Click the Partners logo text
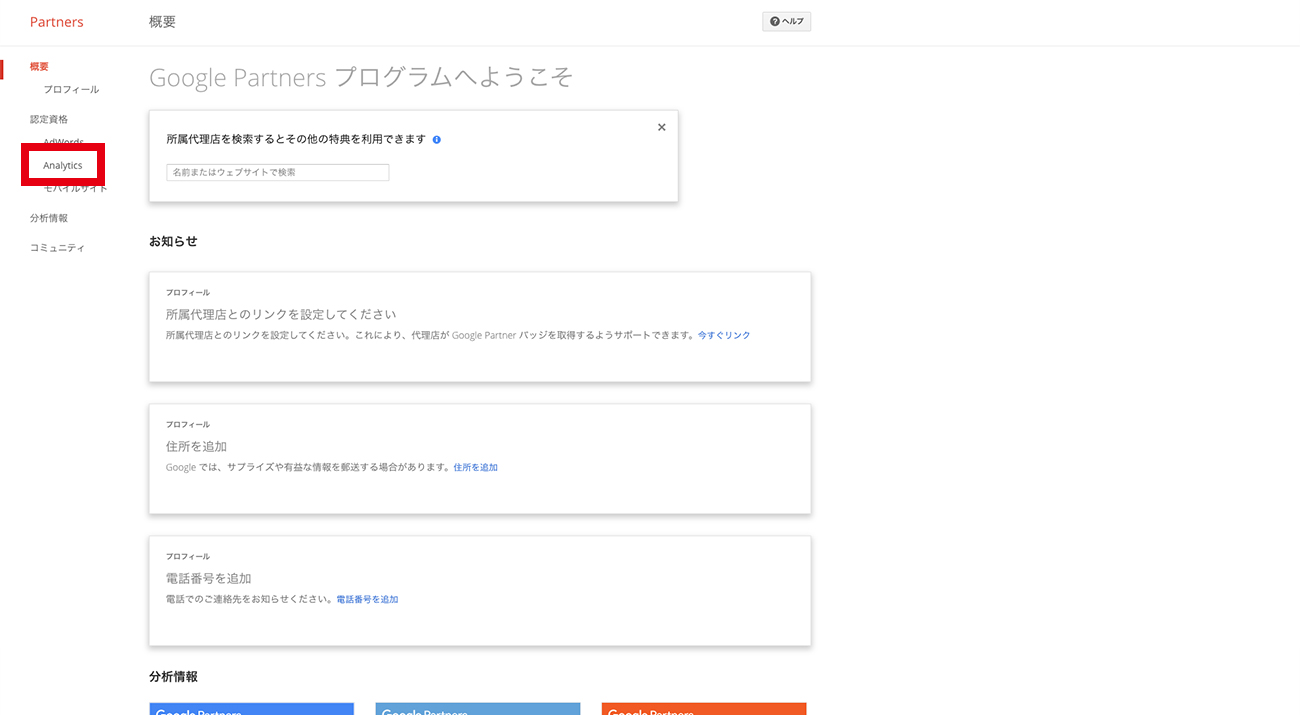 (57, 22)
